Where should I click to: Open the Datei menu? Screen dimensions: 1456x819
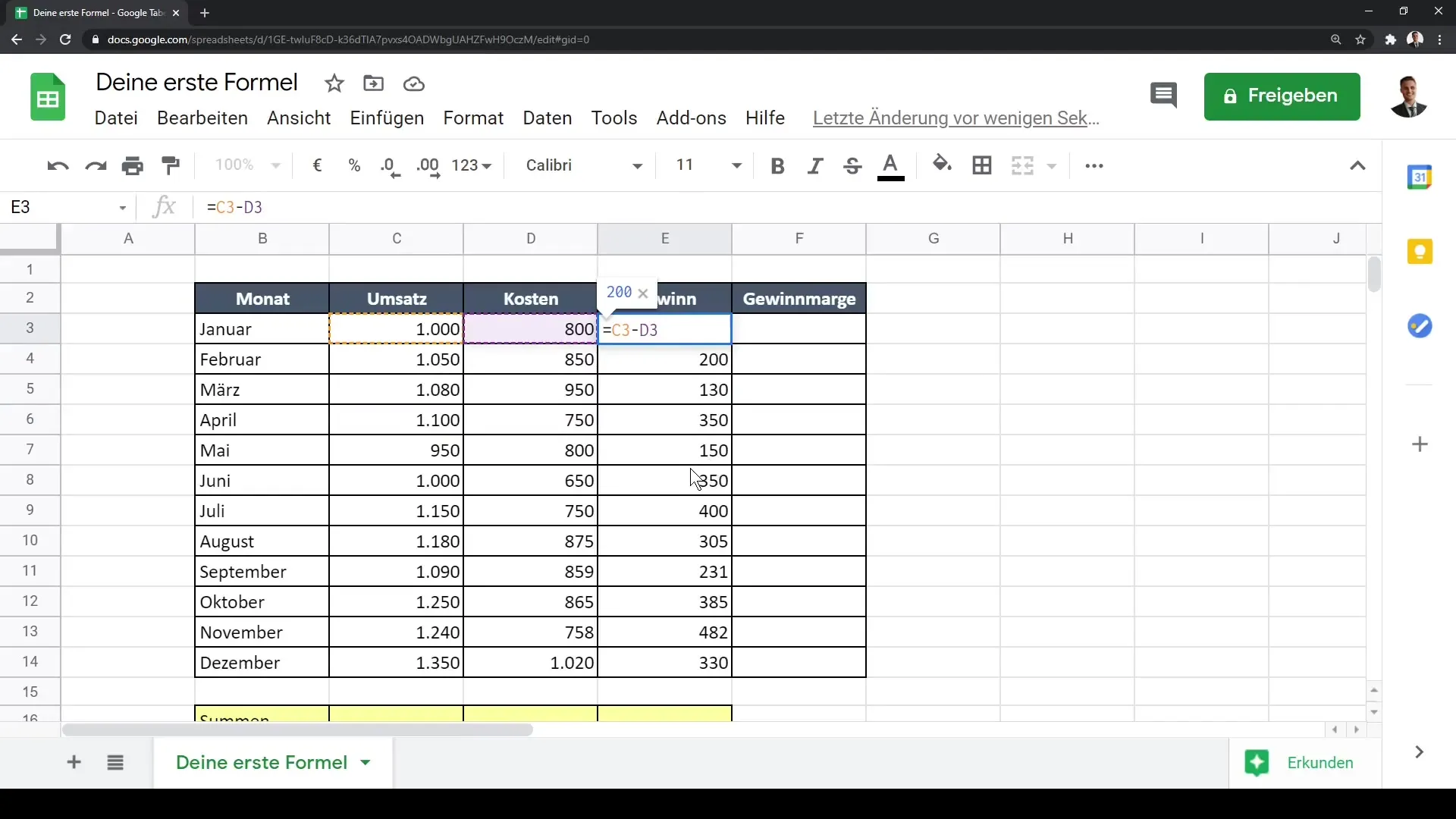tap(116, 117)
